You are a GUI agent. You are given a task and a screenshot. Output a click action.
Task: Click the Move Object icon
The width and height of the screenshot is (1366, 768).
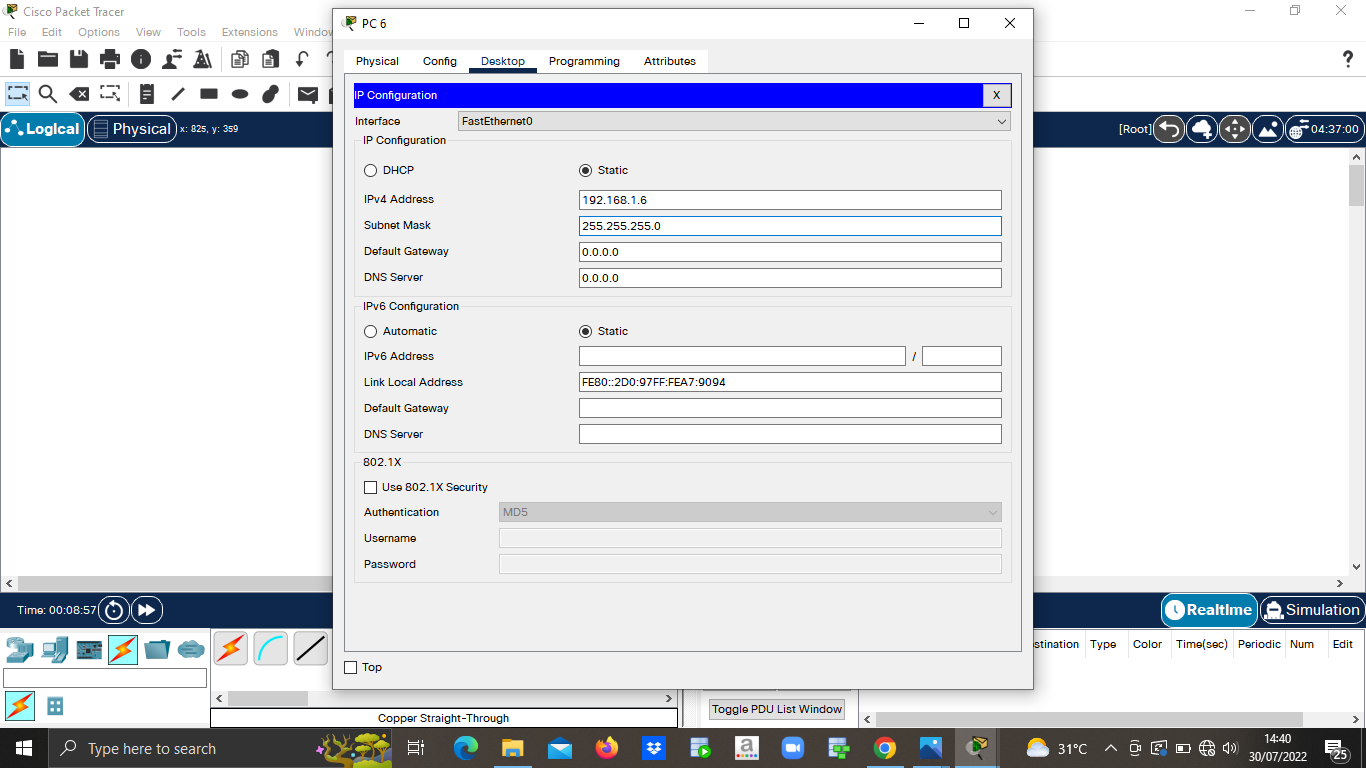pyautogui.click(x=1235, y=129)
